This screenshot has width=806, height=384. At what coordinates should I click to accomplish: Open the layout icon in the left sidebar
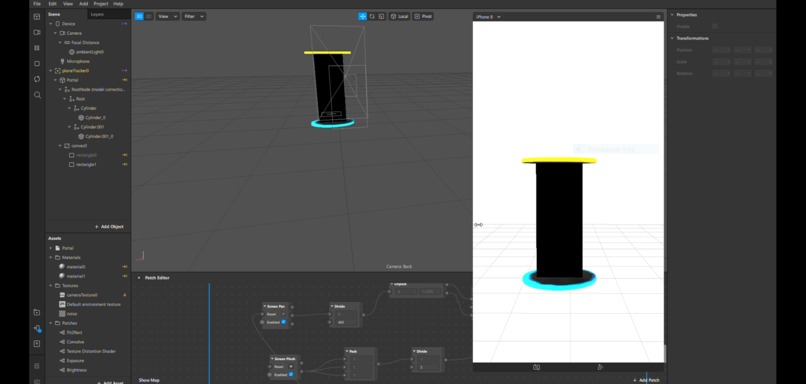click(x=36, y=17)
